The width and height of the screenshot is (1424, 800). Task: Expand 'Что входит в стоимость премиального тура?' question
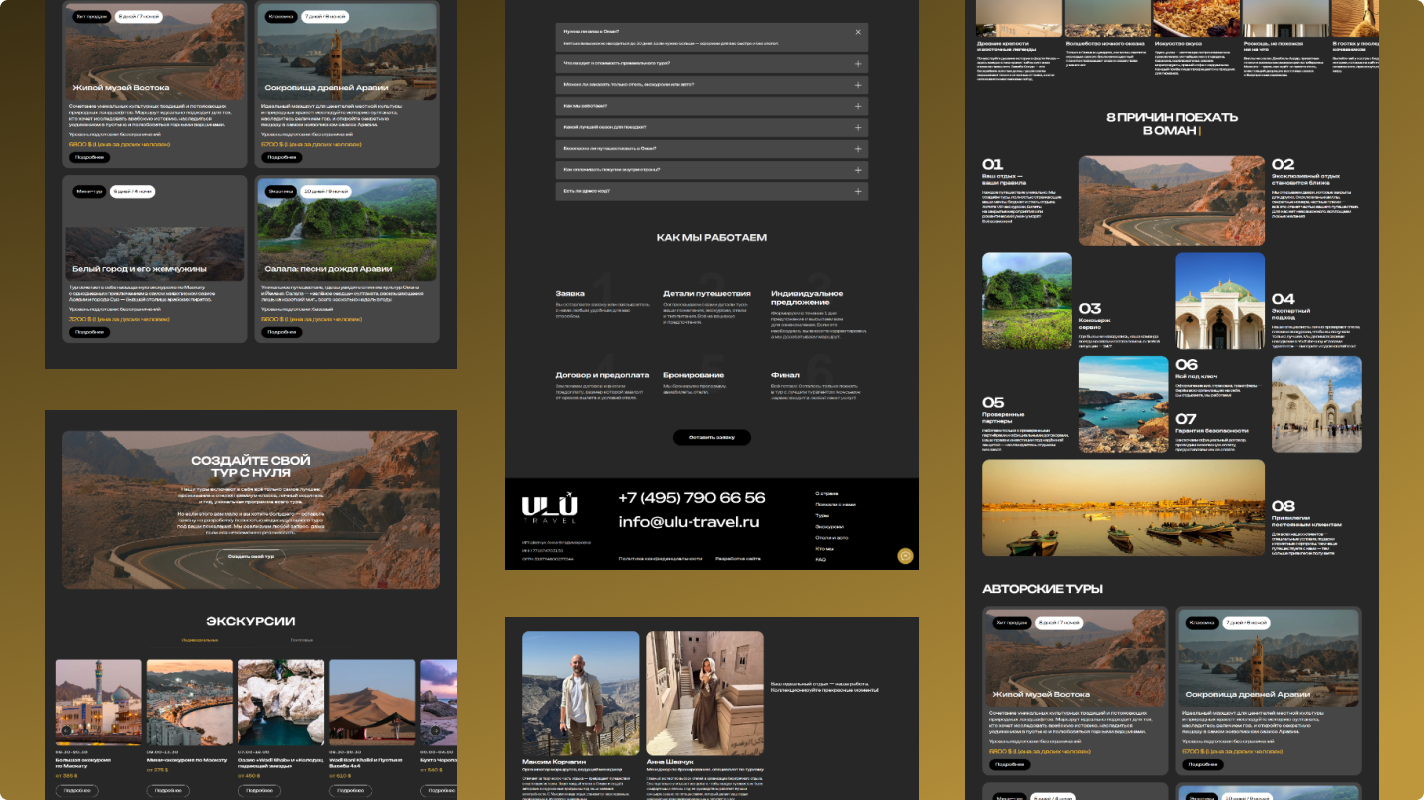point(711,63)
